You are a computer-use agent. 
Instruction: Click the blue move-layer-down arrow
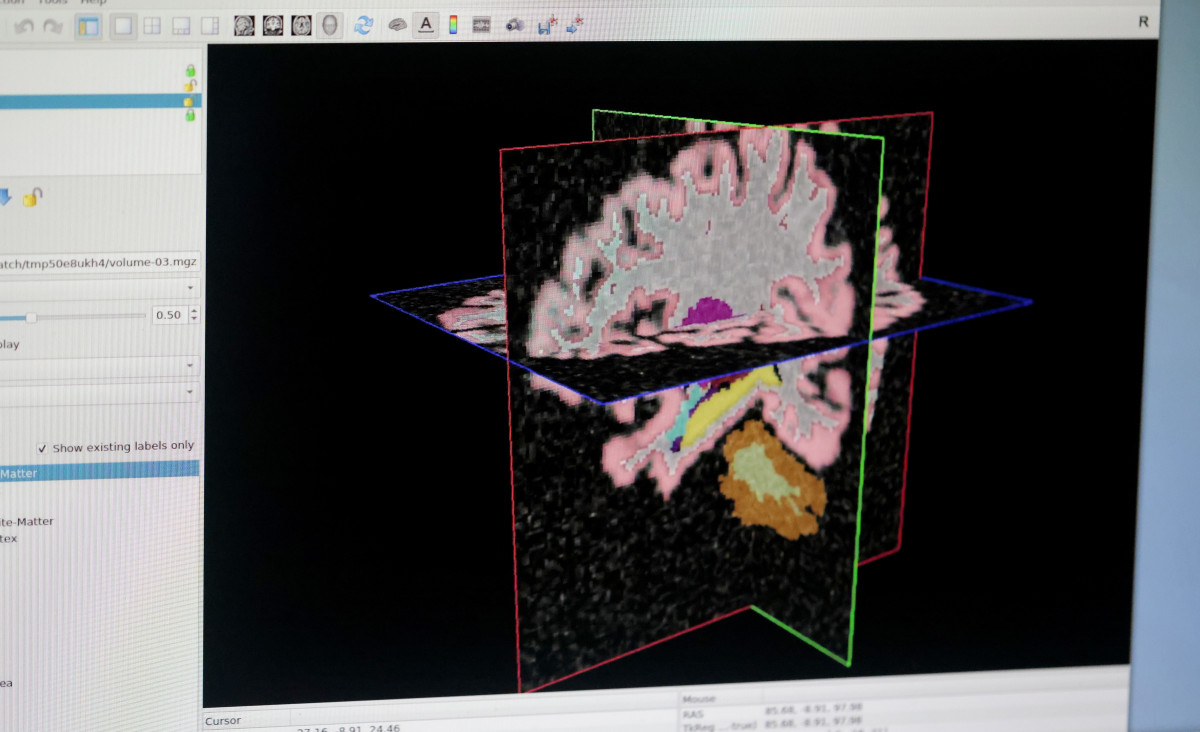[4, 197]
